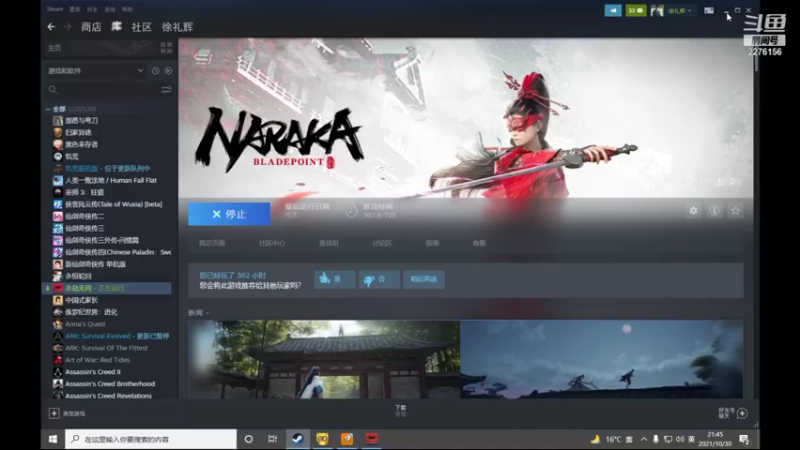
Task: Select 中国式家长 in library
Action: tap(81, 300)
